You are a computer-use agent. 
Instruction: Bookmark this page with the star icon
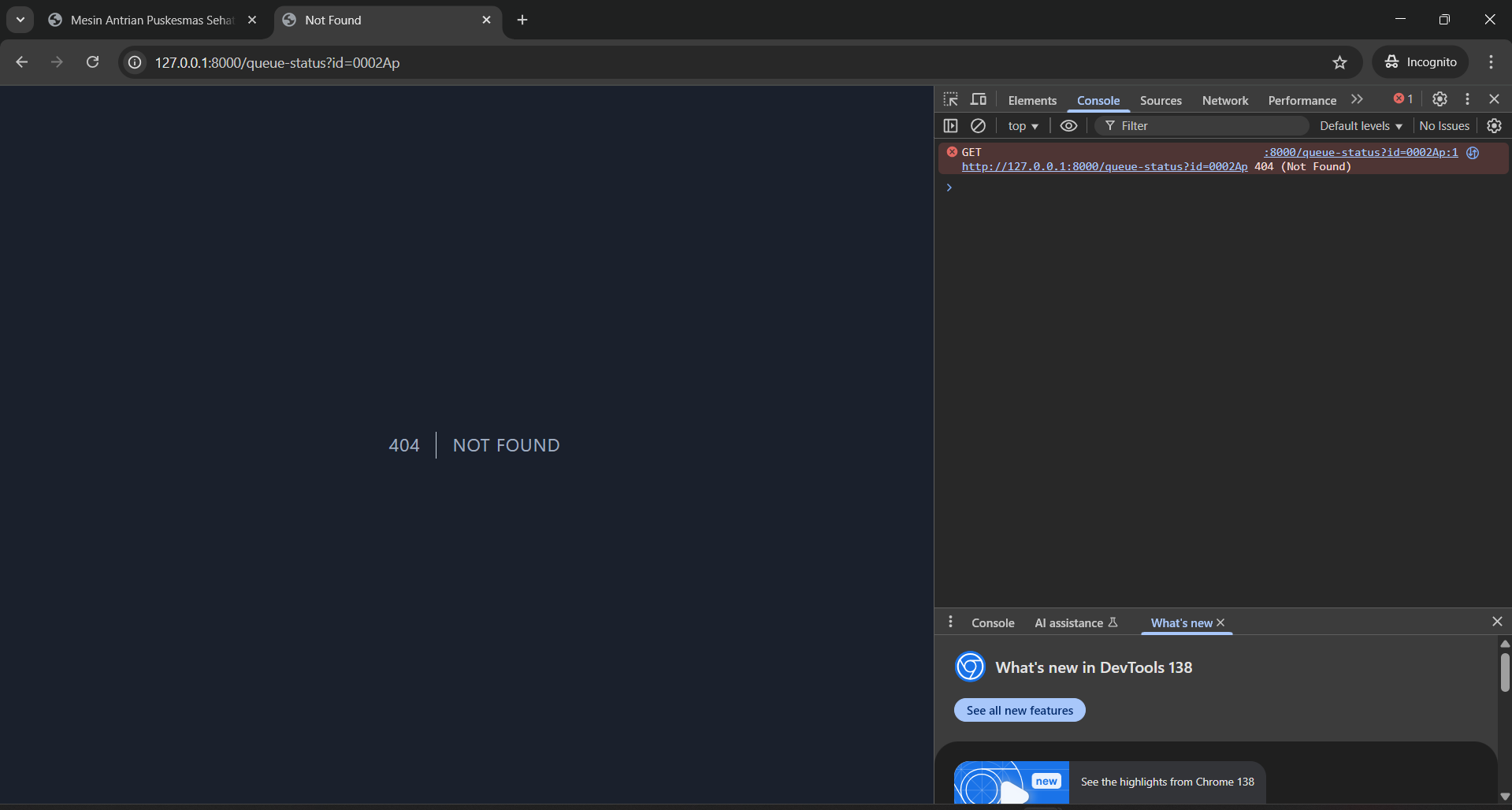click(1339, 62)
